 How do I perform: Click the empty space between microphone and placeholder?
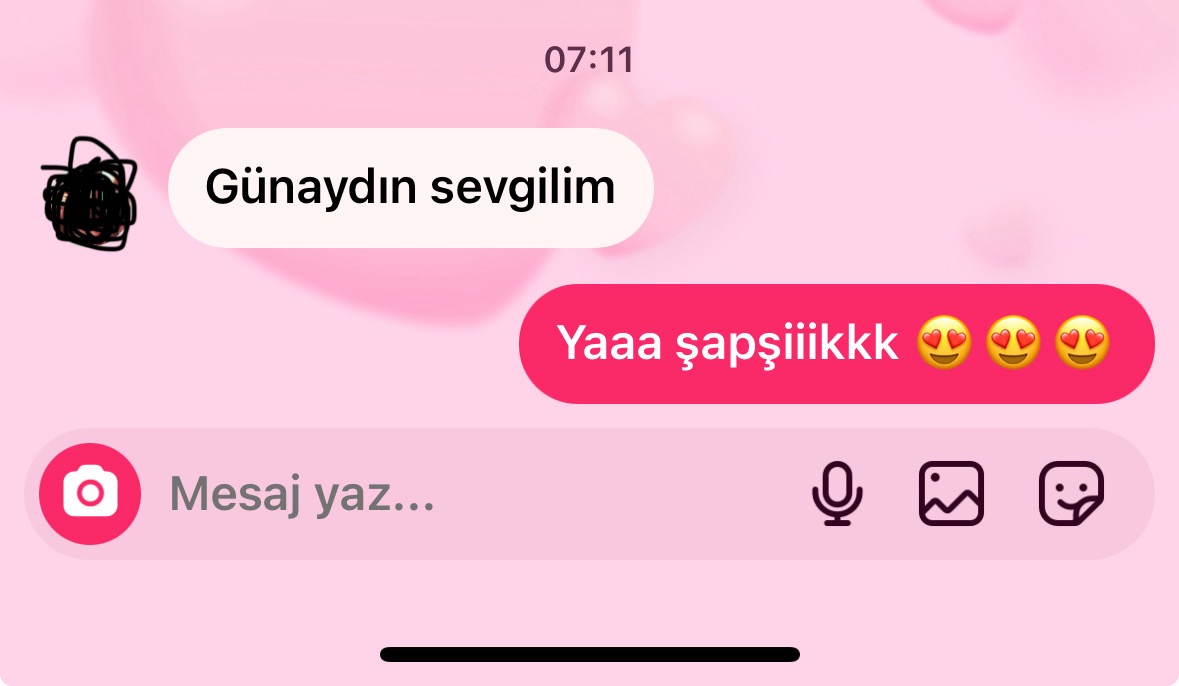[624, 494]
